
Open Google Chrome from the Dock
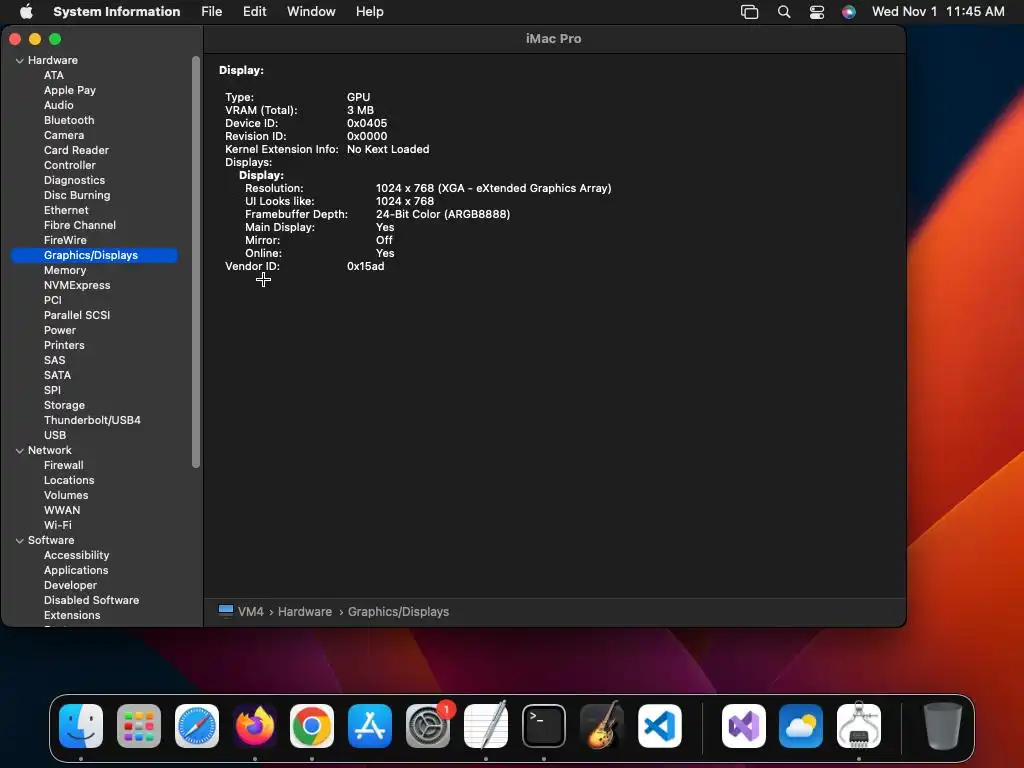[x=312, y=726]
